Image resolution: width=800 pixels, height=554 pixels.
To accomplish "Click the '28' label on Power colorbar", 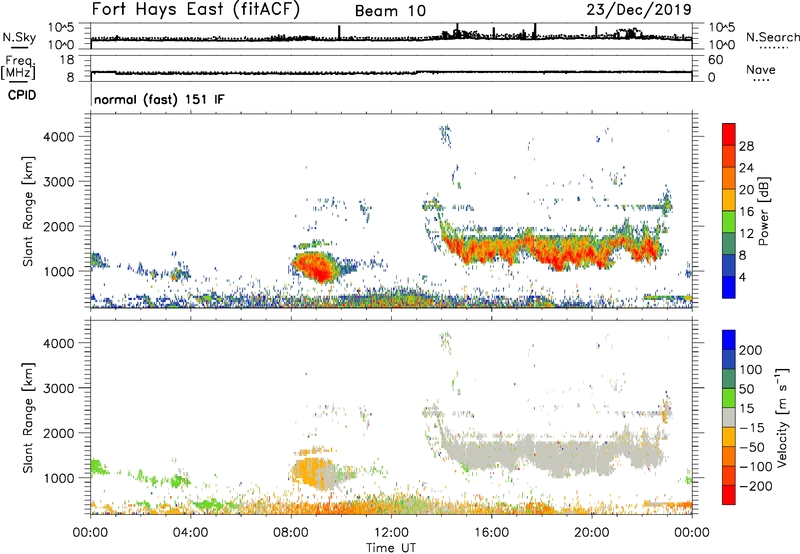I will [x=746, y=146].
